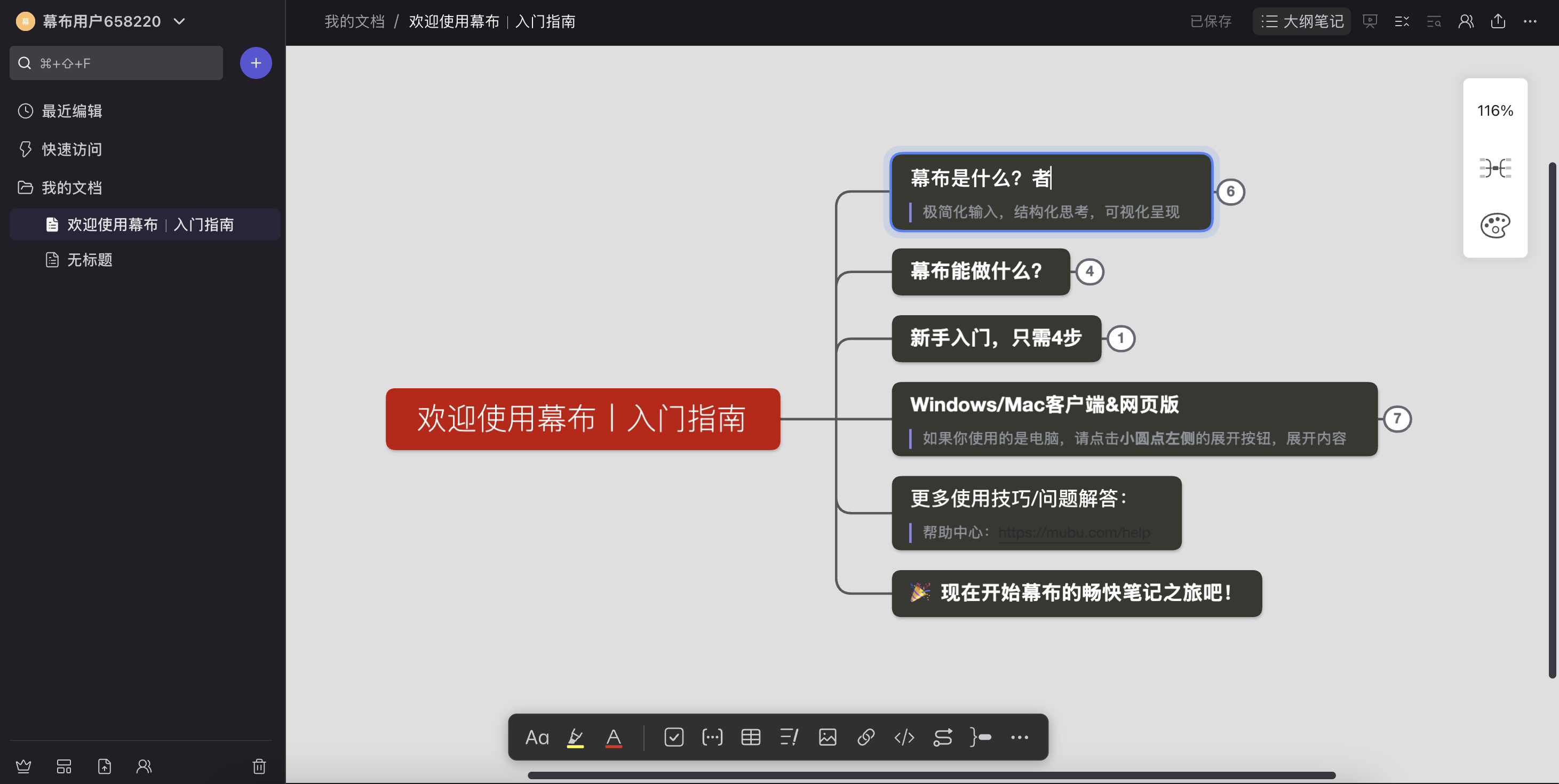This screenshot has height=784, width=1559.
Task: Insert a bracket placeholder block
Action: tap(712, 737)
